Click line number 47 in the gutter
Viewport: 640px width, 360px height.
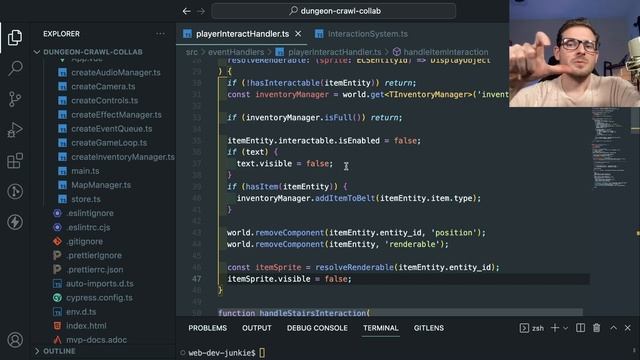197,279
